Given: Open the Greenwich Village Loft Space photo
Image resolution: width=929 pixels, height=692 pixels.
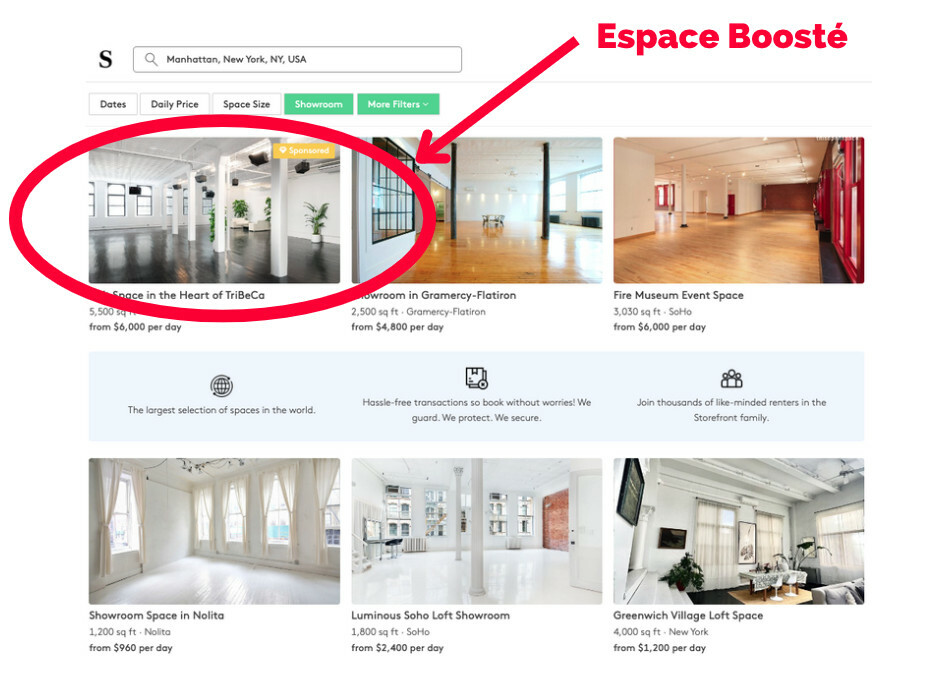Looking at the screenshot, I should (x=739, y=531).
